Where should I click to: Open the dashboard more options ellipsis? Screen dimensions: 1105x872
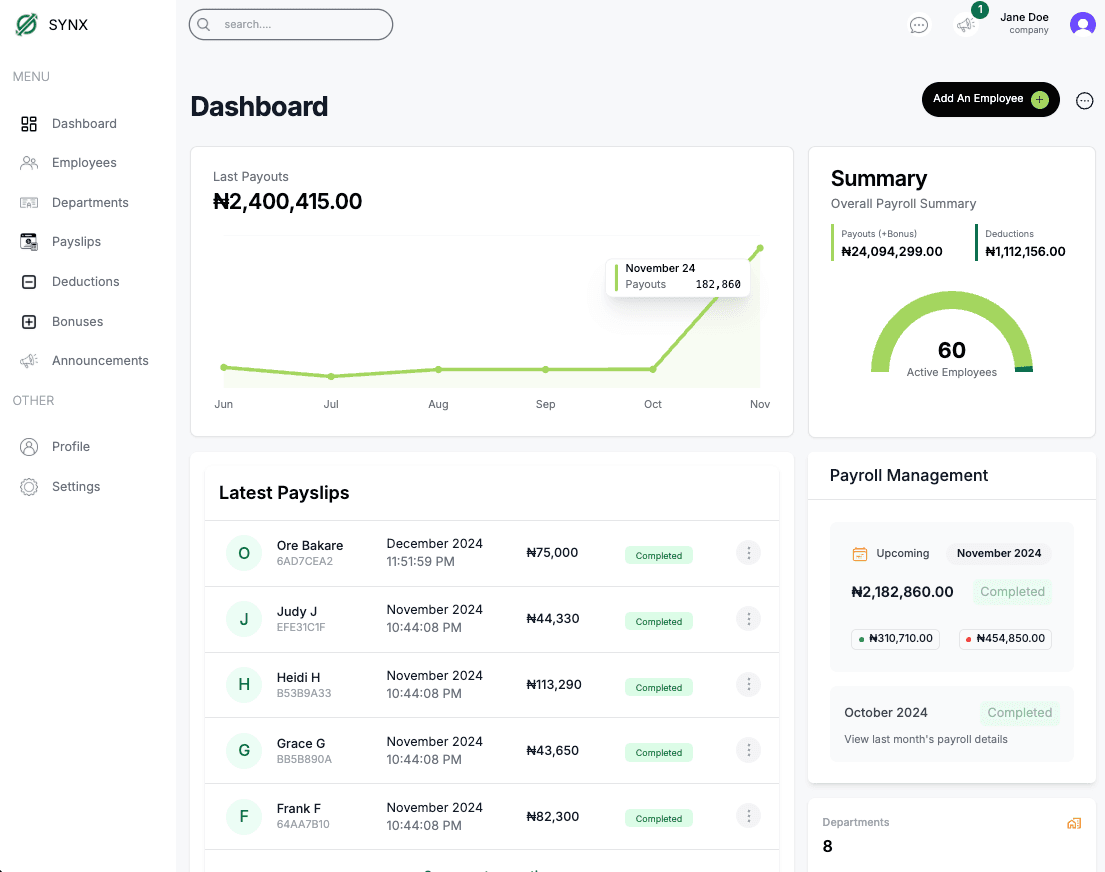(x=1084, y=100)
